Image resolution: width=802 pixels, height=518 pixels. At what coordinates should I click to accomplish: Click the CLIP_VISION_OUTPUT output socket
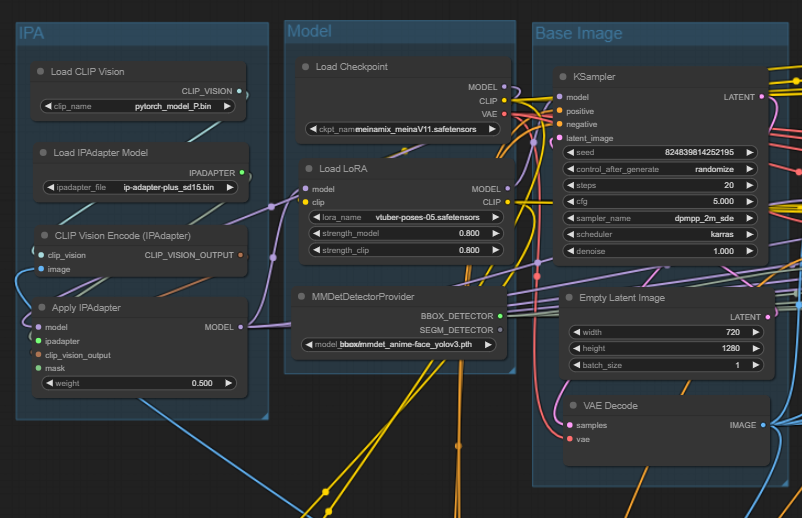point(240,255)
